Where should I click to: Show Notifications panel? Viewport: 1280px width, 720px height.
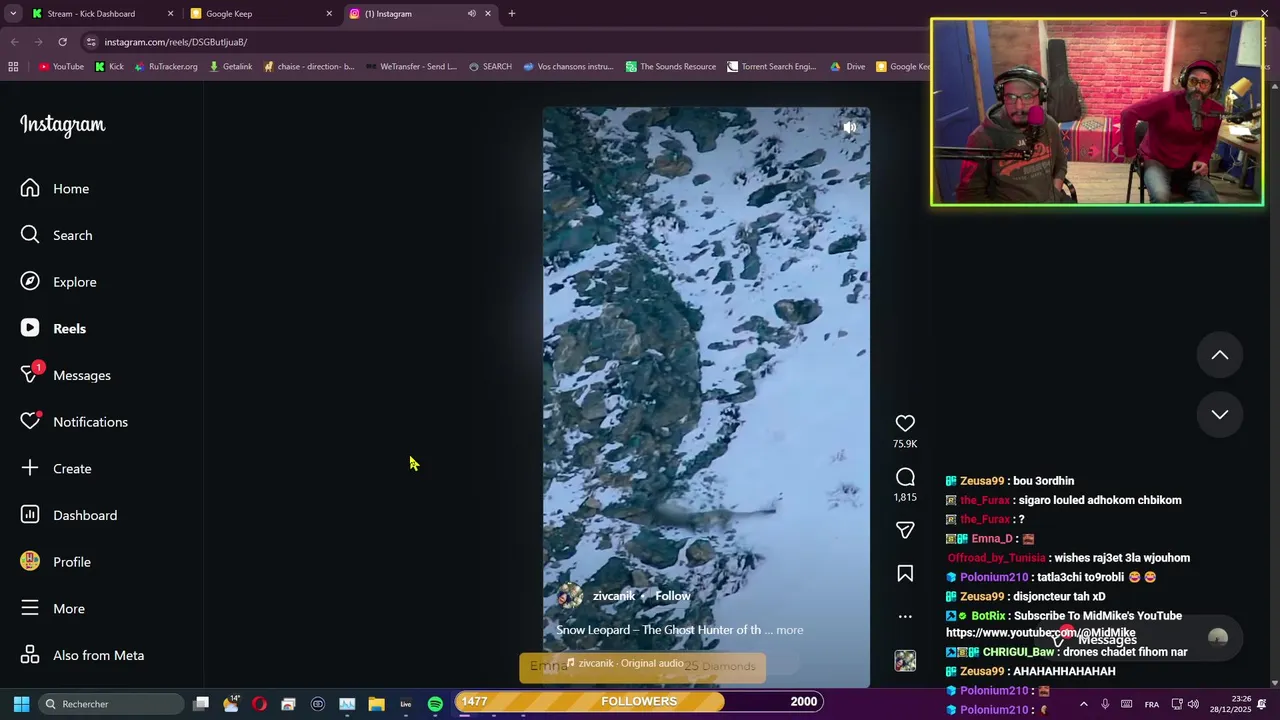(75, 422)
